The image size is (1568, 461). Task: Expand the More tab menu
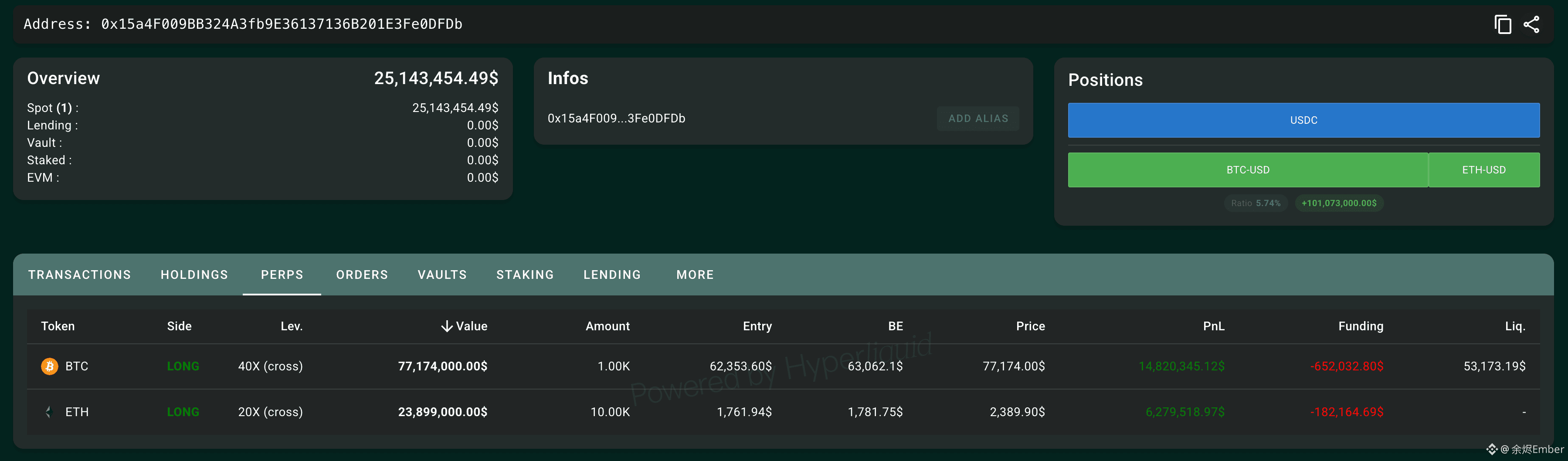[x=695, y=275]
